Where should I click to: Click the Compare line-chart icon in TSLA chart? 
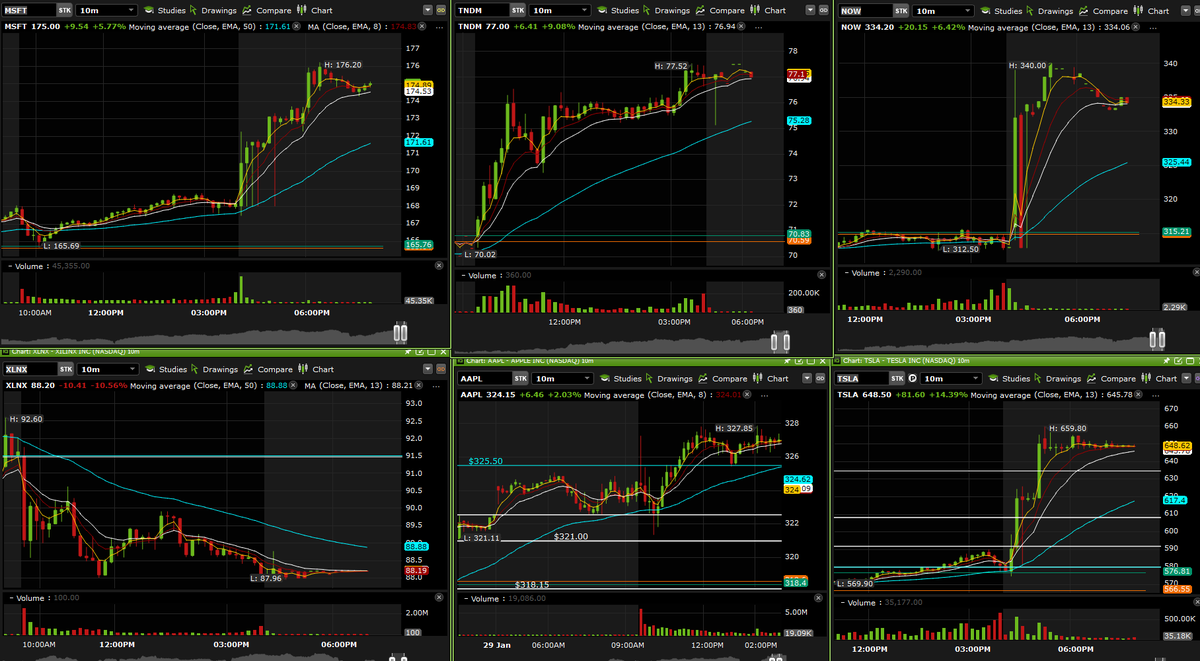tap(1091, 379)
